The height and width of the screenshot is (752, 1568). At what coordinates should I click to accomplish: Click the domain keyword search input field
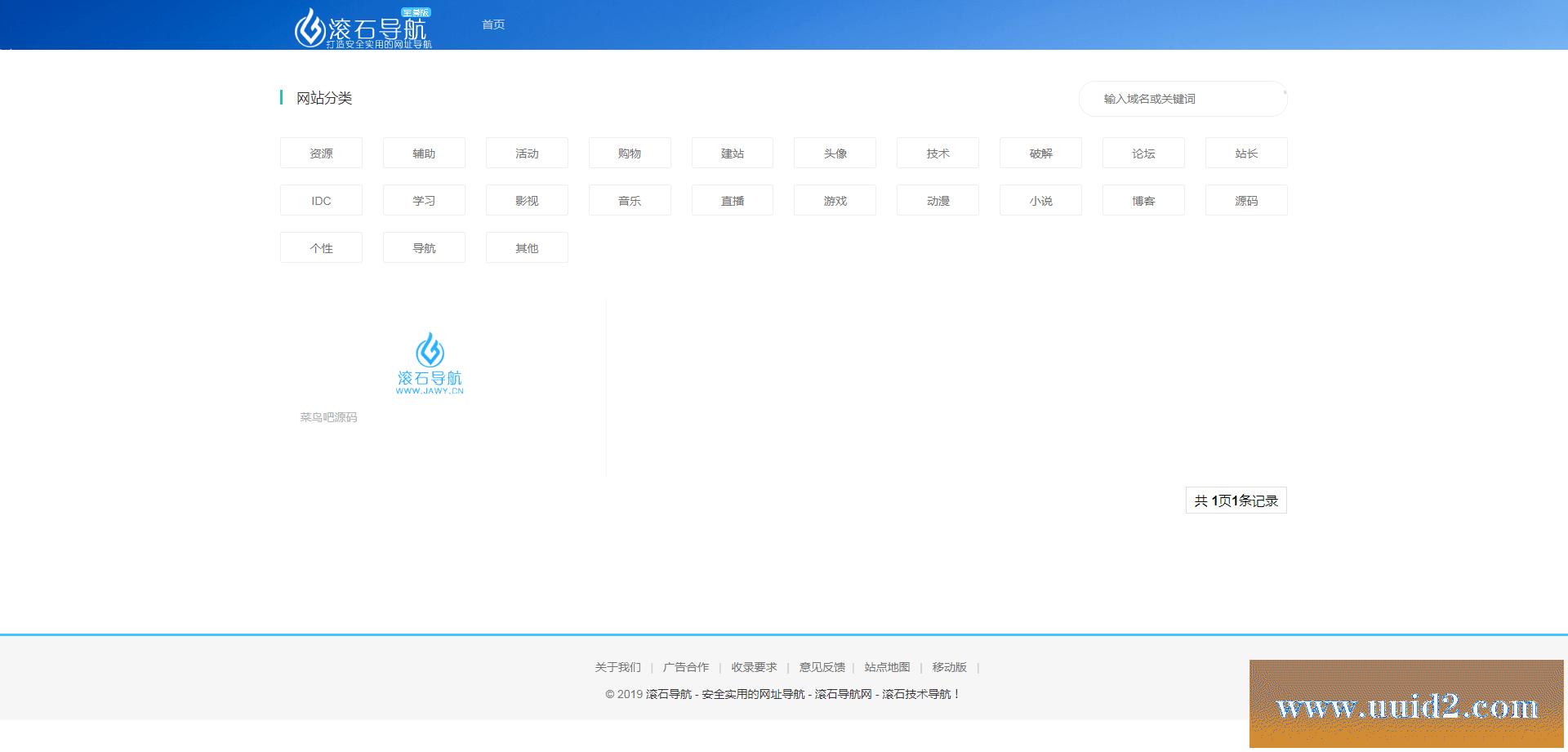point(1183,99)
